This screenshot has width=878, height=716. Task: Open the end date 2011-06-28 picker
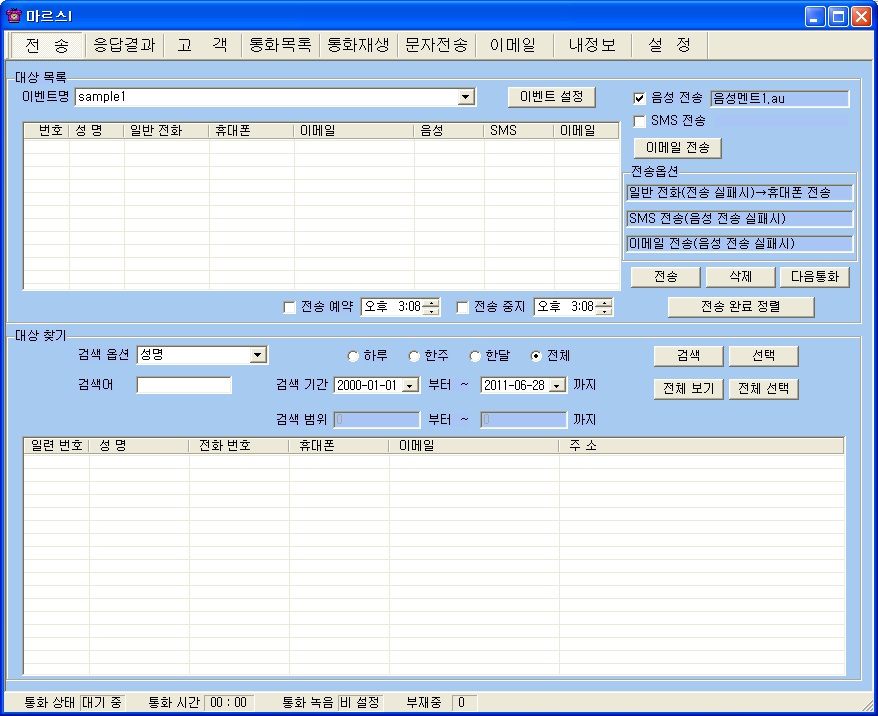(557, 385)
